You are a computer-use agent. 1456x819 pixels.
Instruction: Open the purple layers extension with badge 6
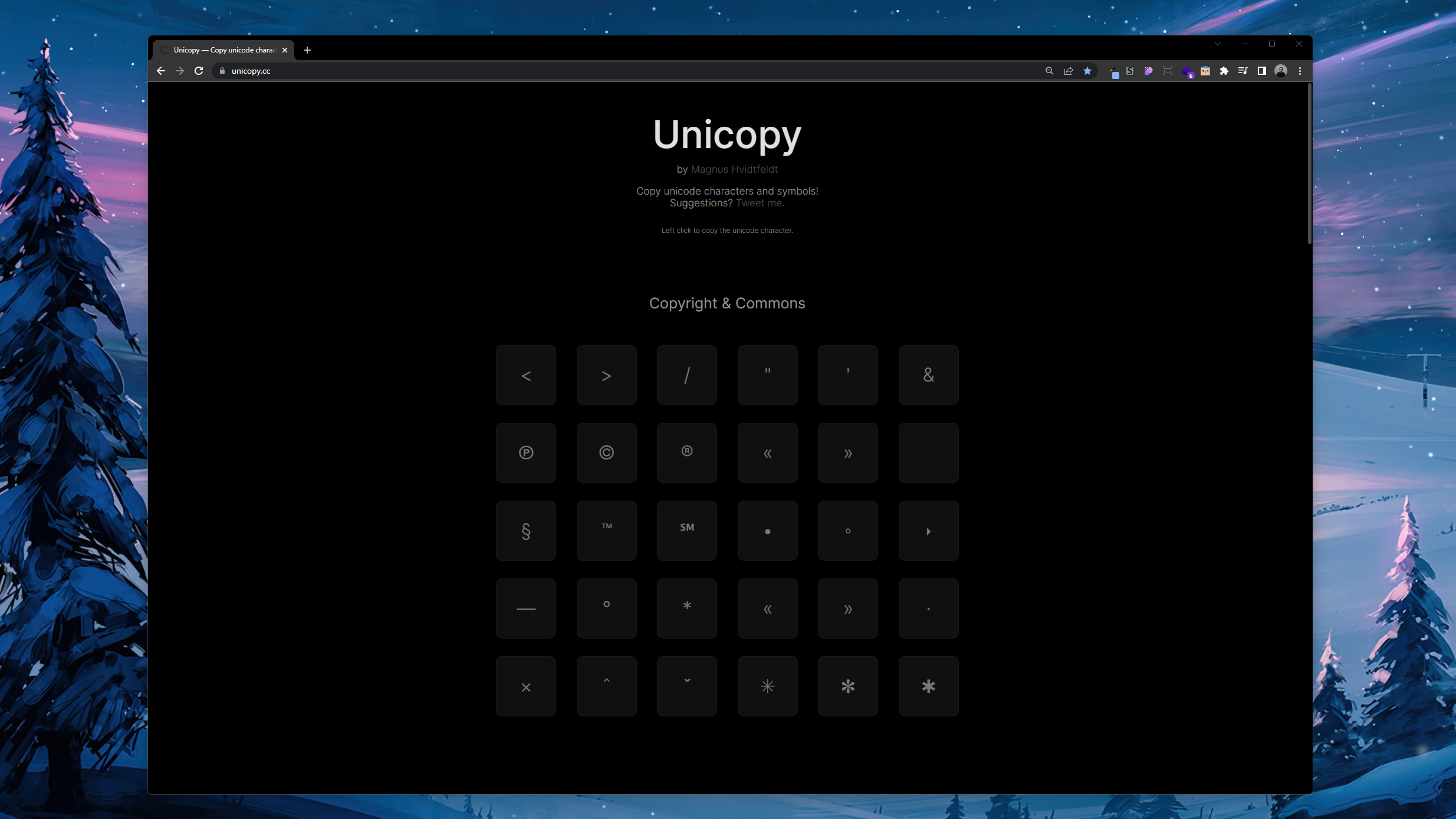tap(1187, 71)
